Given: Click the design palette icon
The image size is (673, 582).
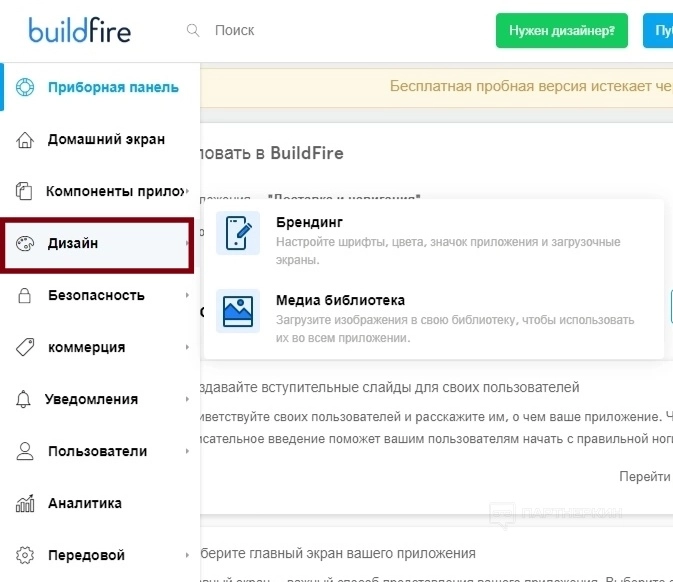Looking at the screenshot, I should [x=26, y=243].
